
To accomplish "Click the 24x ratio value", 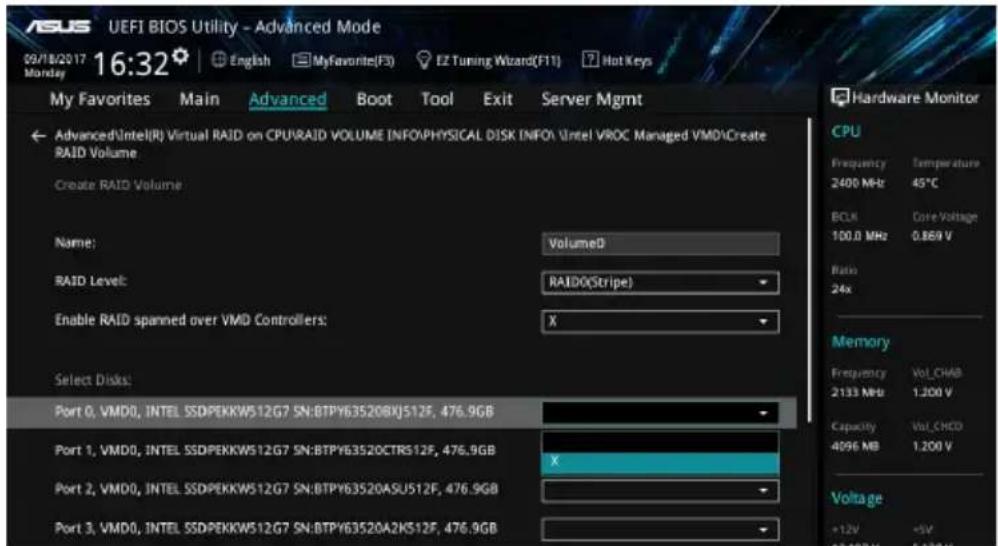I will coord(841,289).
